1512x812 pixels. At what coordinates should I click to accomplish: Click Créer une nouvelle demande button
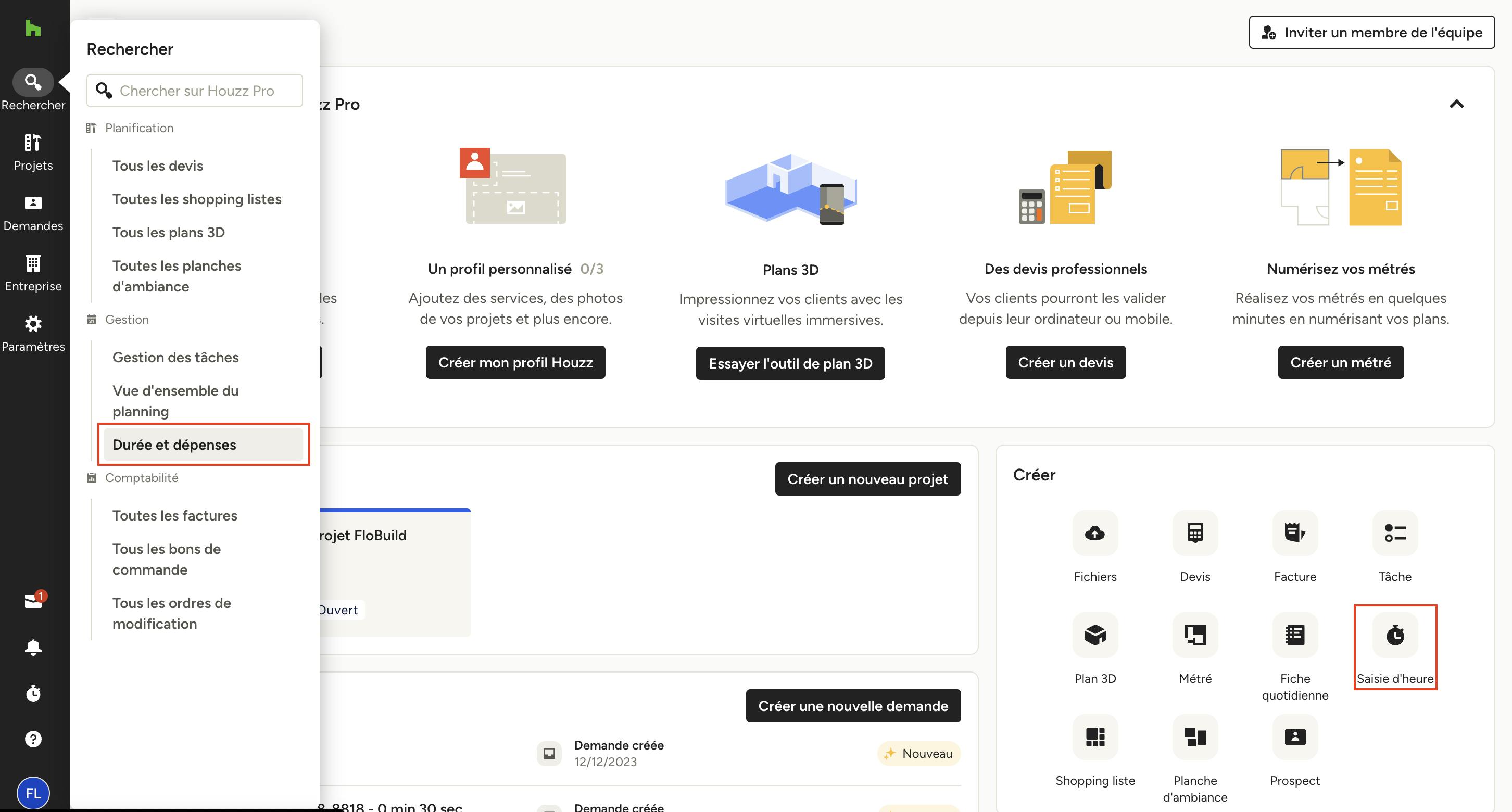(x=853, y=706)
